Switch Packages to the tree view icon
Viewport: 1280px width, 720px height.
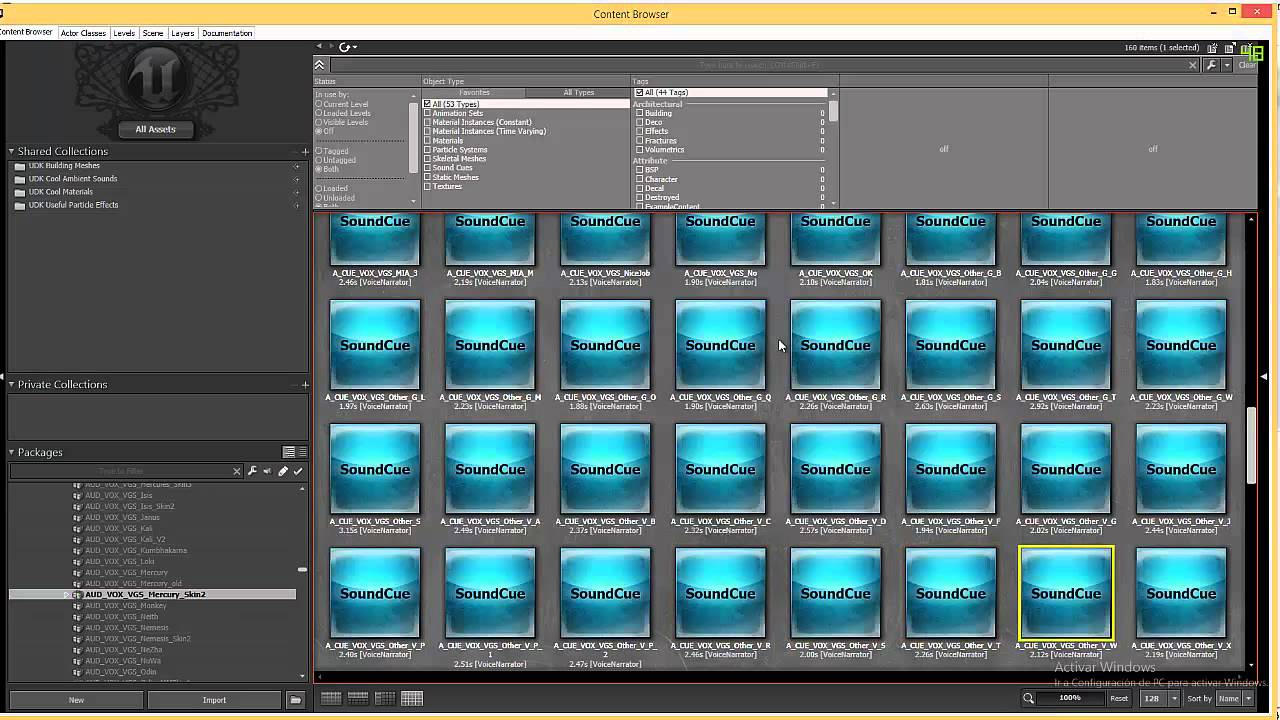point(288,452)
